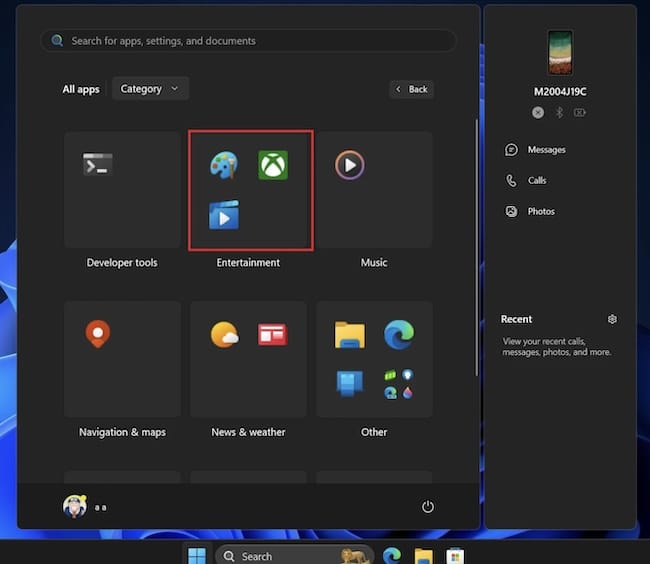Open the user profile avatar
This screenshot has width=650, height=564.
(75, 506)
